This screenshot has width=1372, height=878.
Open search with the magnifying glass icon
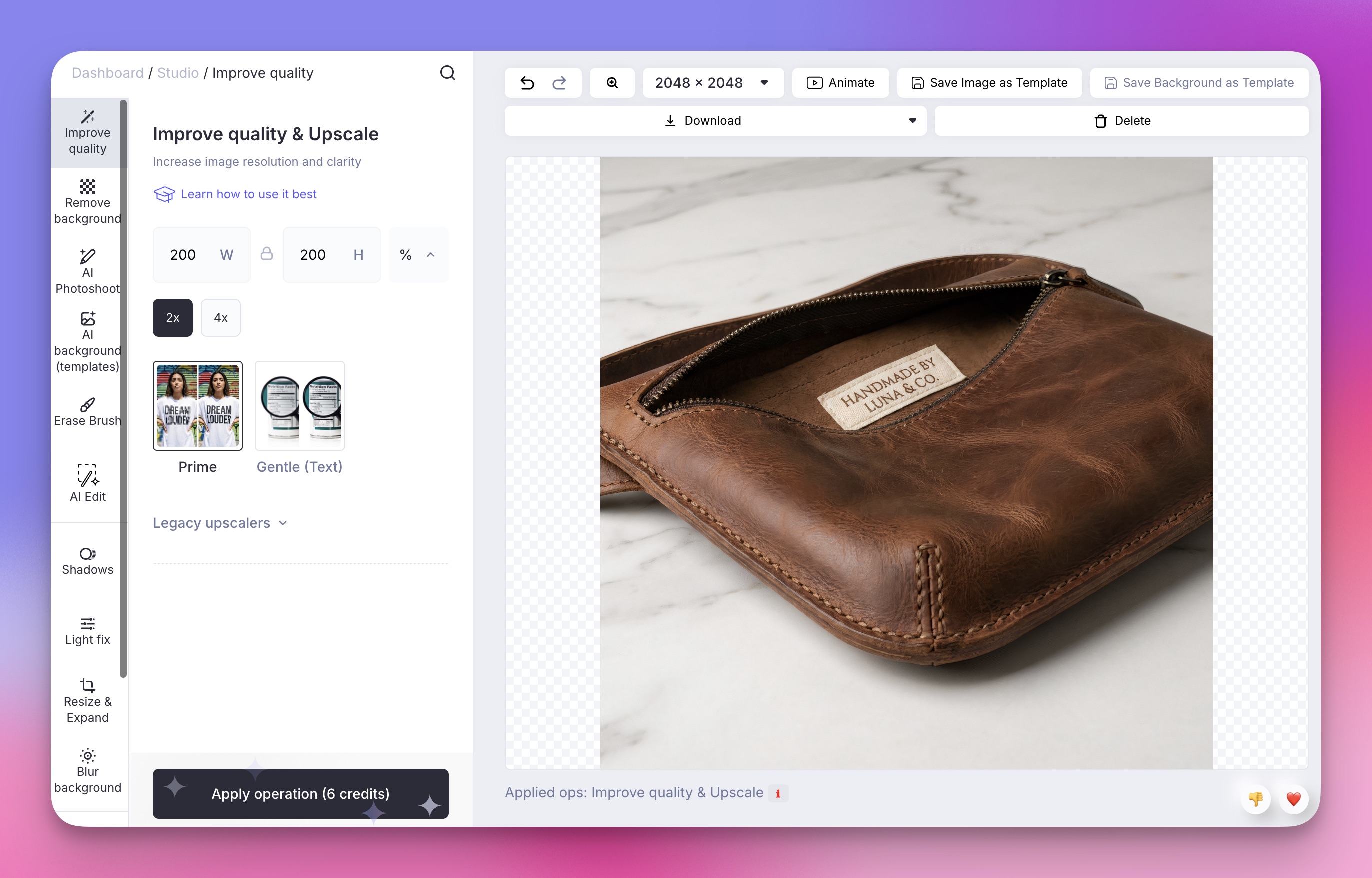pyautogui.click(x=447, y=73)
